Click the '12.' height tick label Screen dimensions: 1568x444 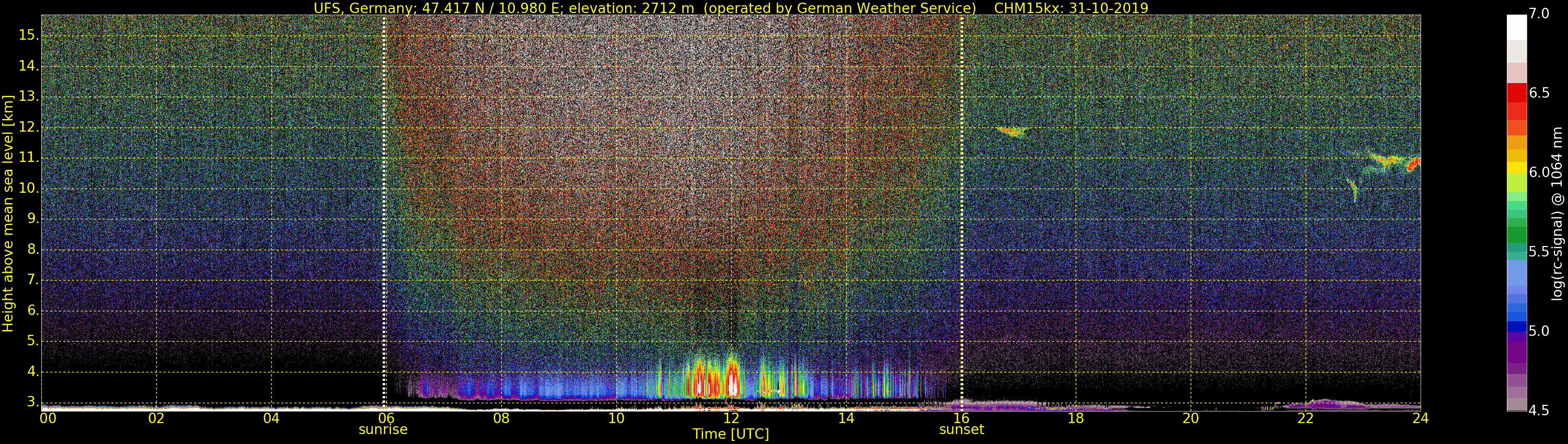point(29,127)
